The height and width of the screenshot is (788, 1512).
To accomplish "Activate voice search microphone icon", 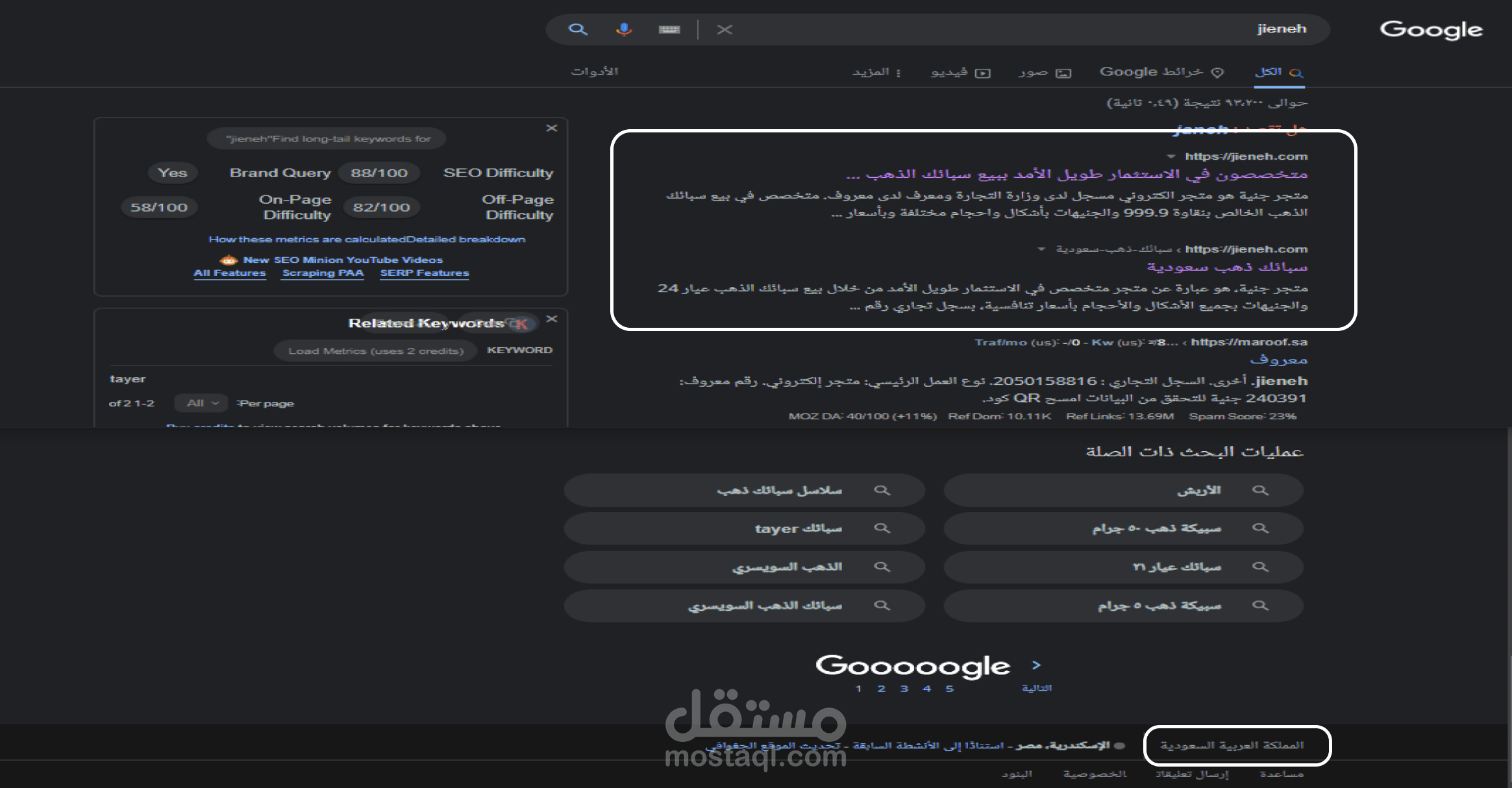I will click(x=624, y=29).
